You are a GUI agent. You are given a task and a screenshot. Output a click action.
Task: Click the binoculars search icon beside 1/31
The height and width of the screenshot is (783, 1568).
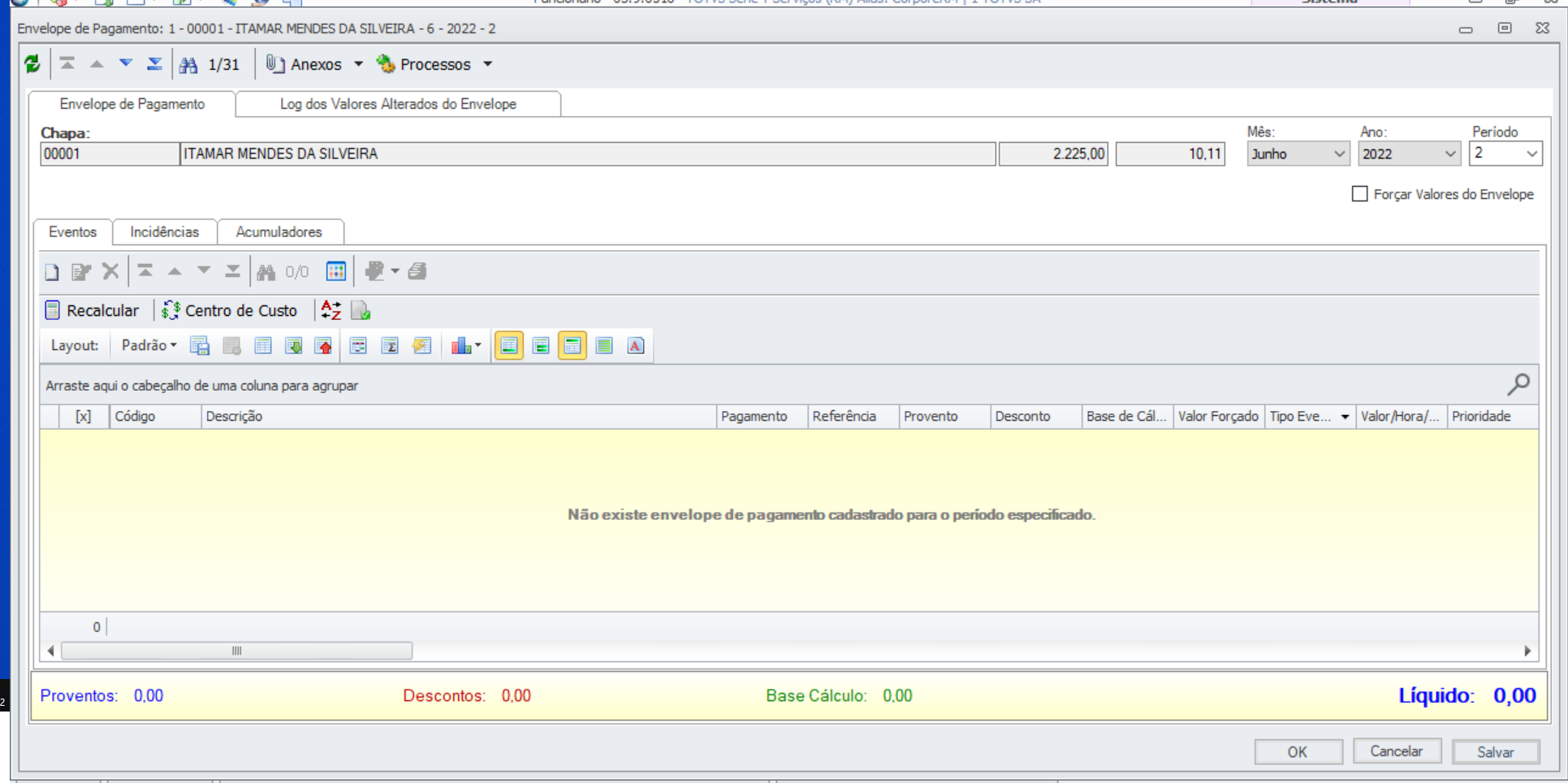click(188, 65)
